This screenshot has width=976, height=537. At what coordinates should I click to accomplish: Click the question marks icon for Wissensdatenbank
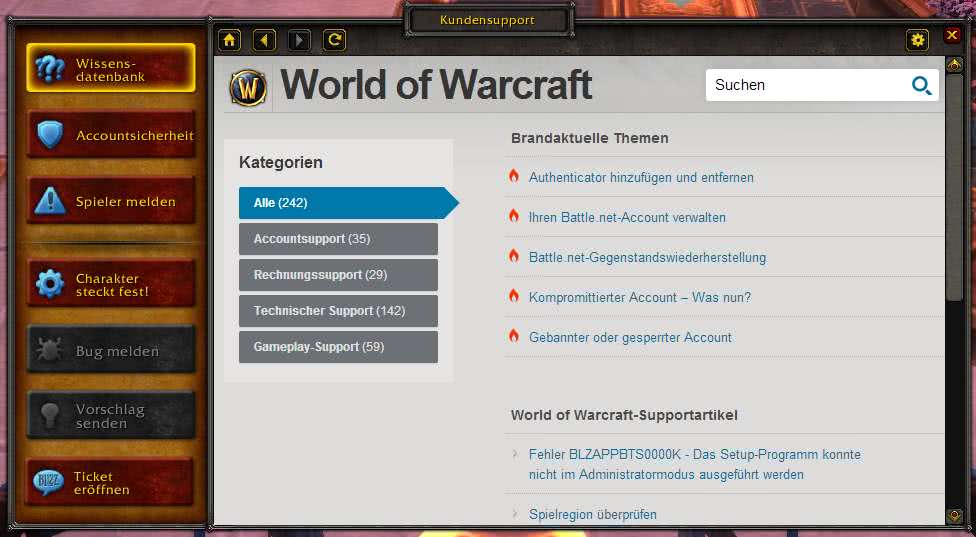click(50, 68)
